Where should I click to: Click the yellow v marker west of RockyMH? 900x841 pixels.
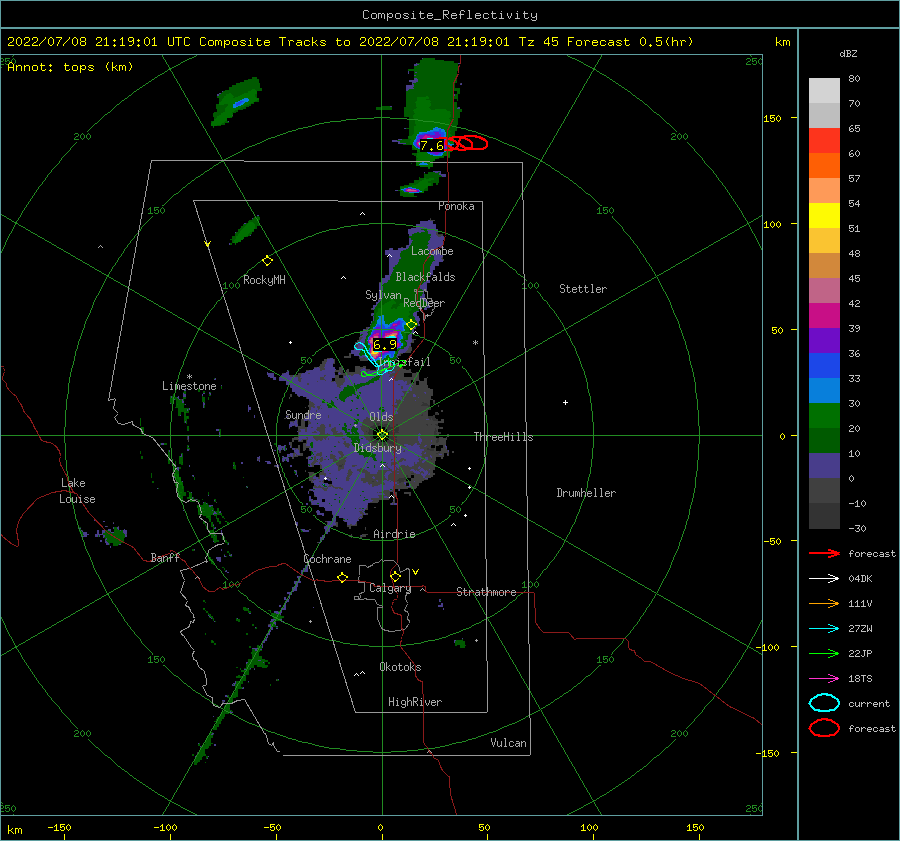(208, 244)
